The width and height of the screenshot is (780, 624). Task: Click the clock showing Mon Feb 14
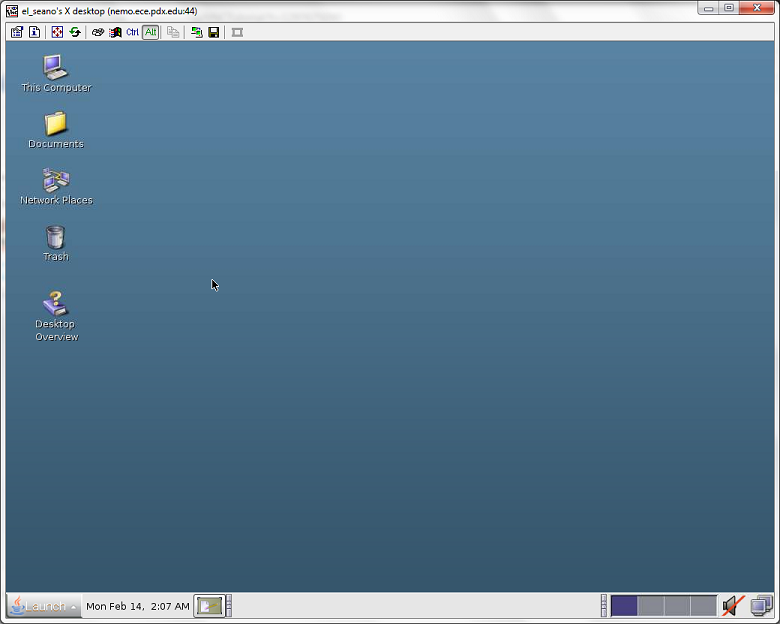(x=138, y=606)
